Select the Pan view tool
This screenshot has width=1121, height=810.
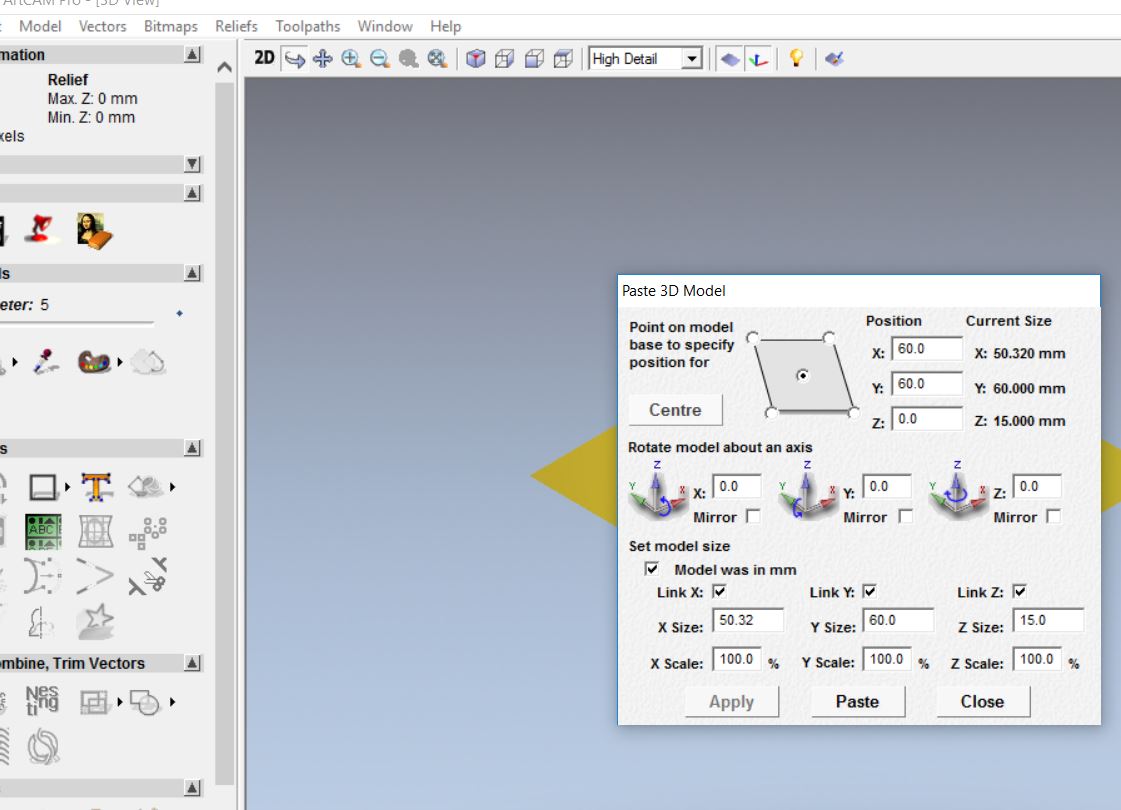322,59
